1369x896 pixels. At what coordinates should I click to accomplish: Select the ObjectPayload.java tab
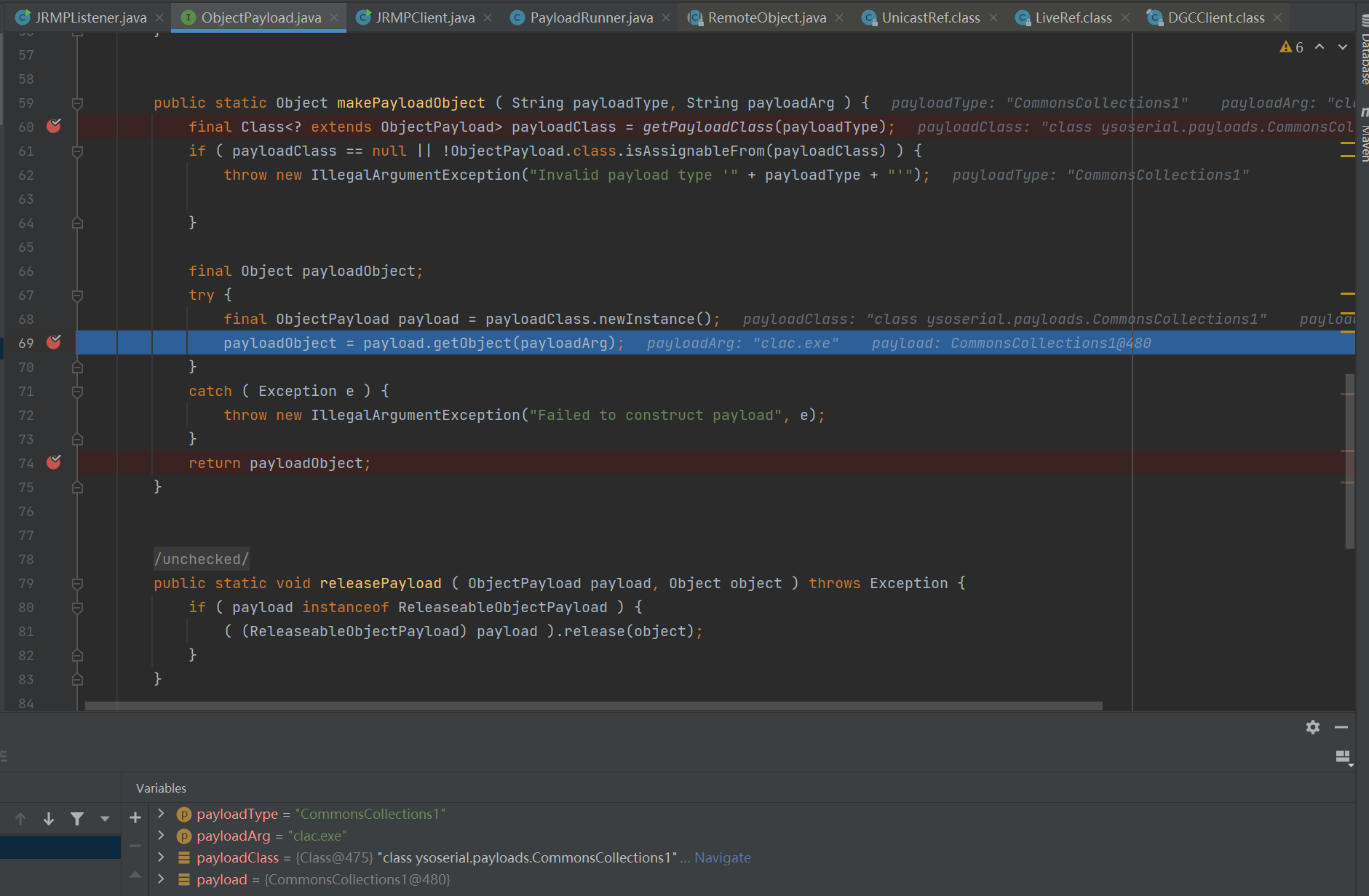pyautogui.click(x=261, y=17)
